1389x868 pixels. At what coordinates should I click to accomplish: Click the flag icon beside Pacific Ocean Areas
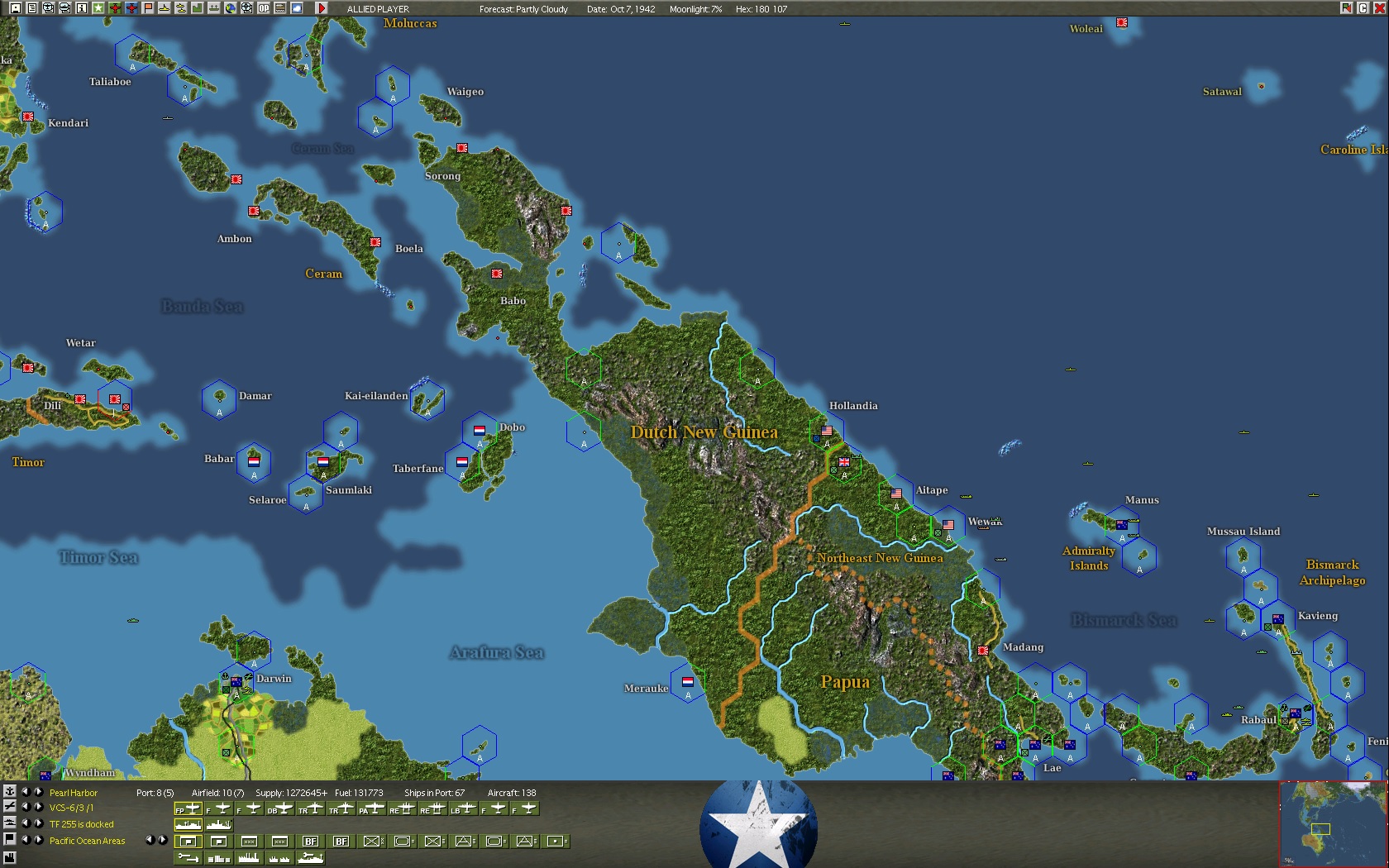pyautogui.click(x=9, y=839)
